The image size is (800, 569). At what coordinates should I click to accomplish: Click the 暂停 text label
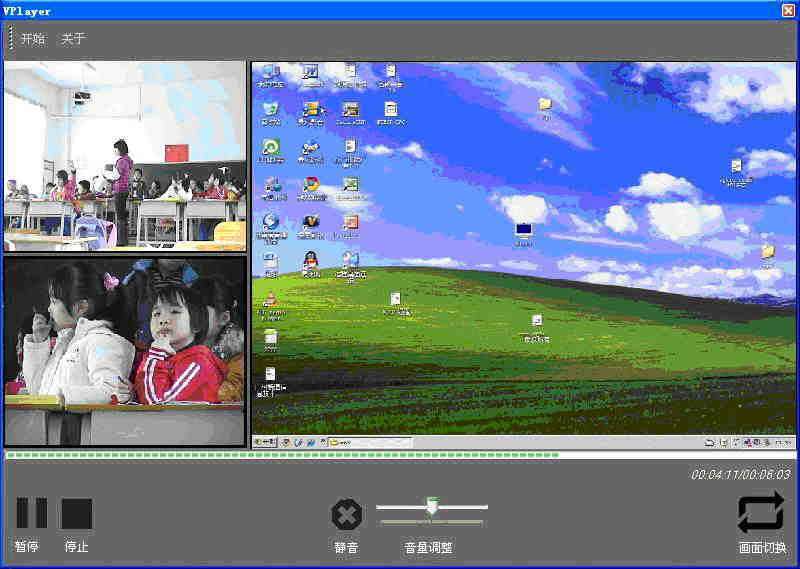point(27,547)
